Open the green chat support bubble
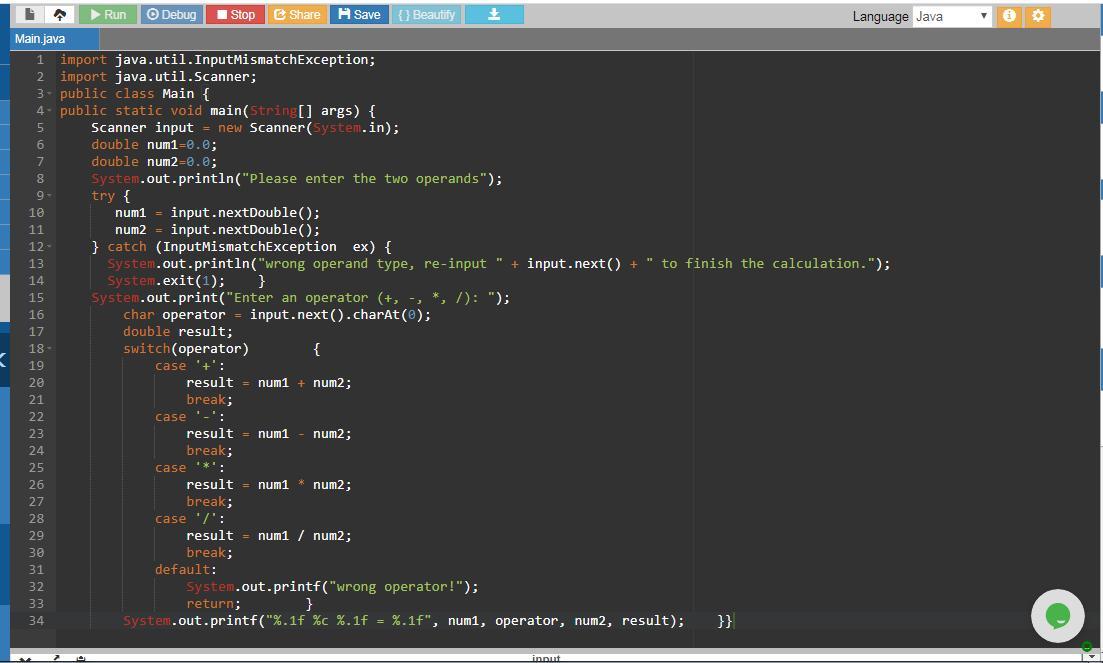The image size is (1103, 663). (1057, 616)
